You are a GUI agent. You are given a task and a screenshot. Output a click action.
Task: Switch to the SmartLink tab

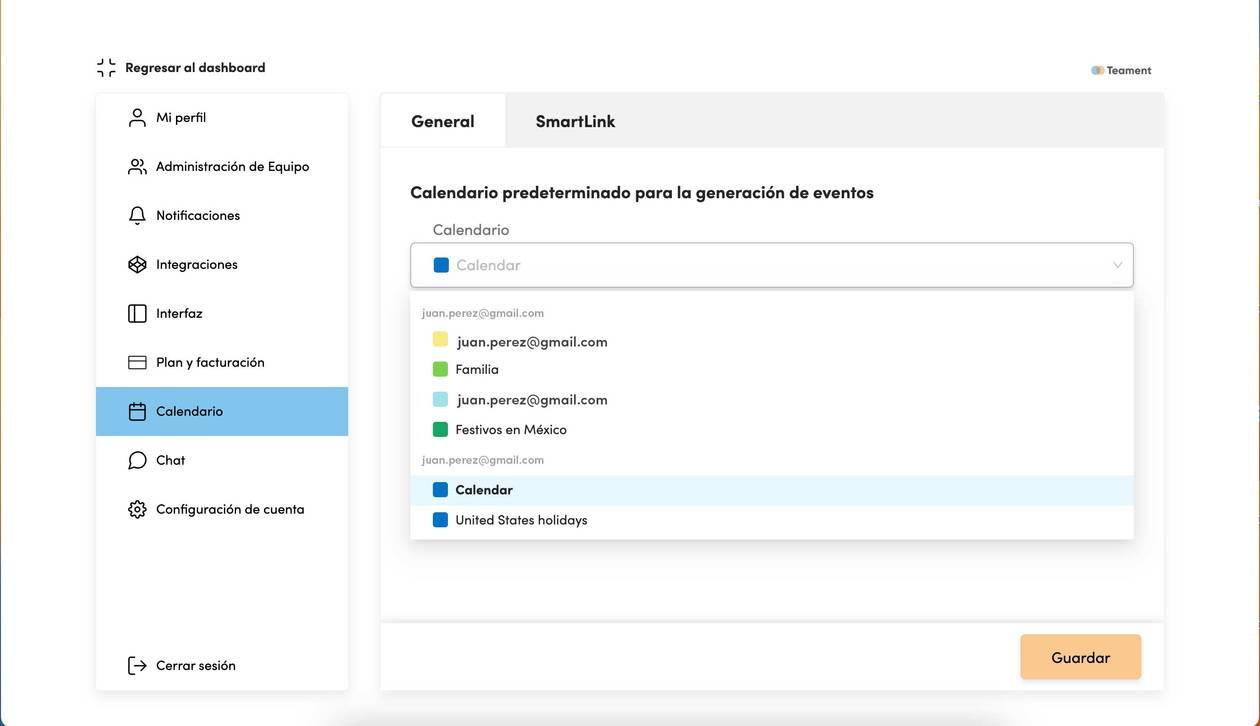pyautogui.click(x=575, y=121)
